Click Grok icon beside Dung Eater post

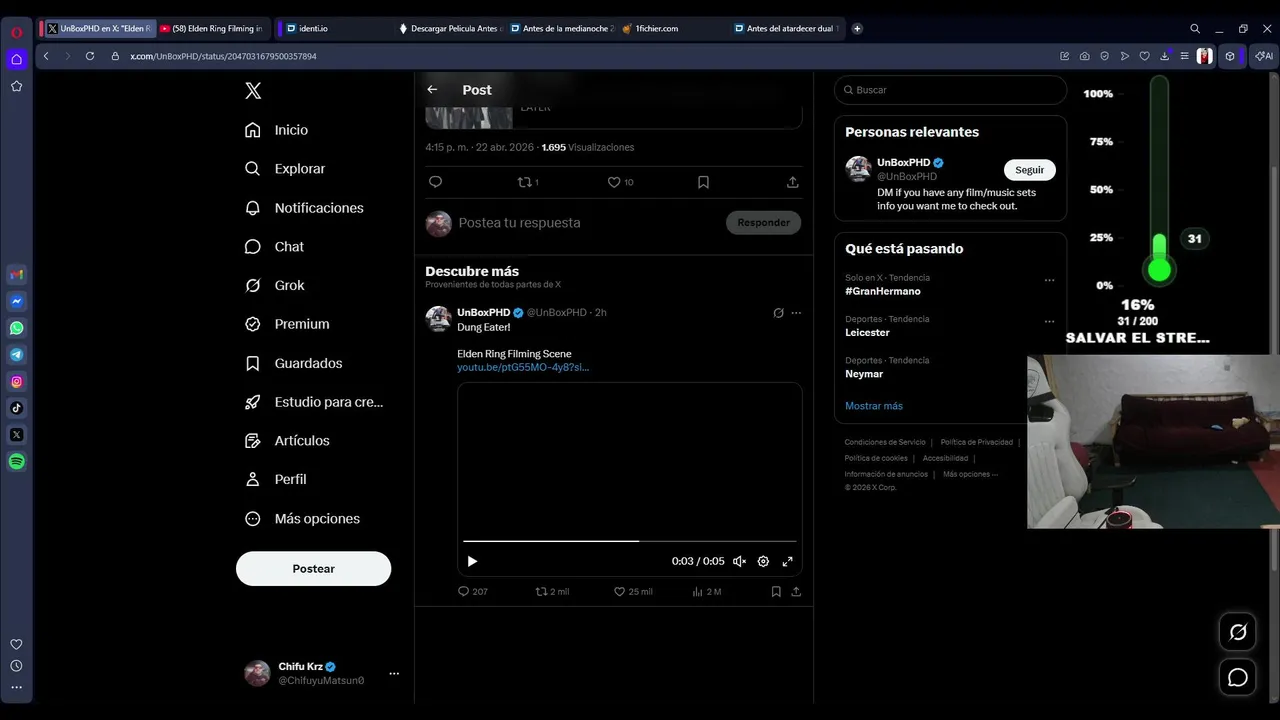tap(778, 313)
